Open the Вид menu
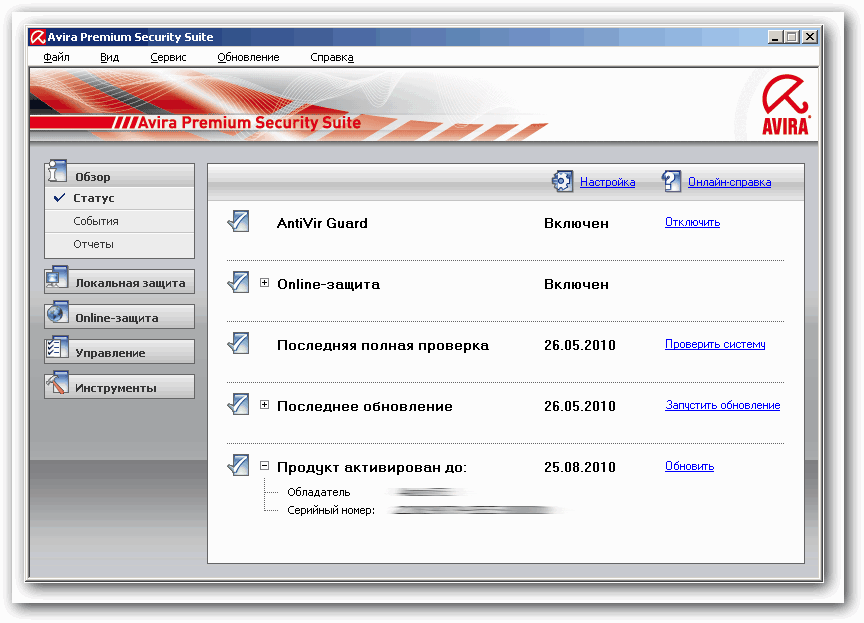Image resolution: width=864 pixels, height=623 pixels. pos(110,57)
